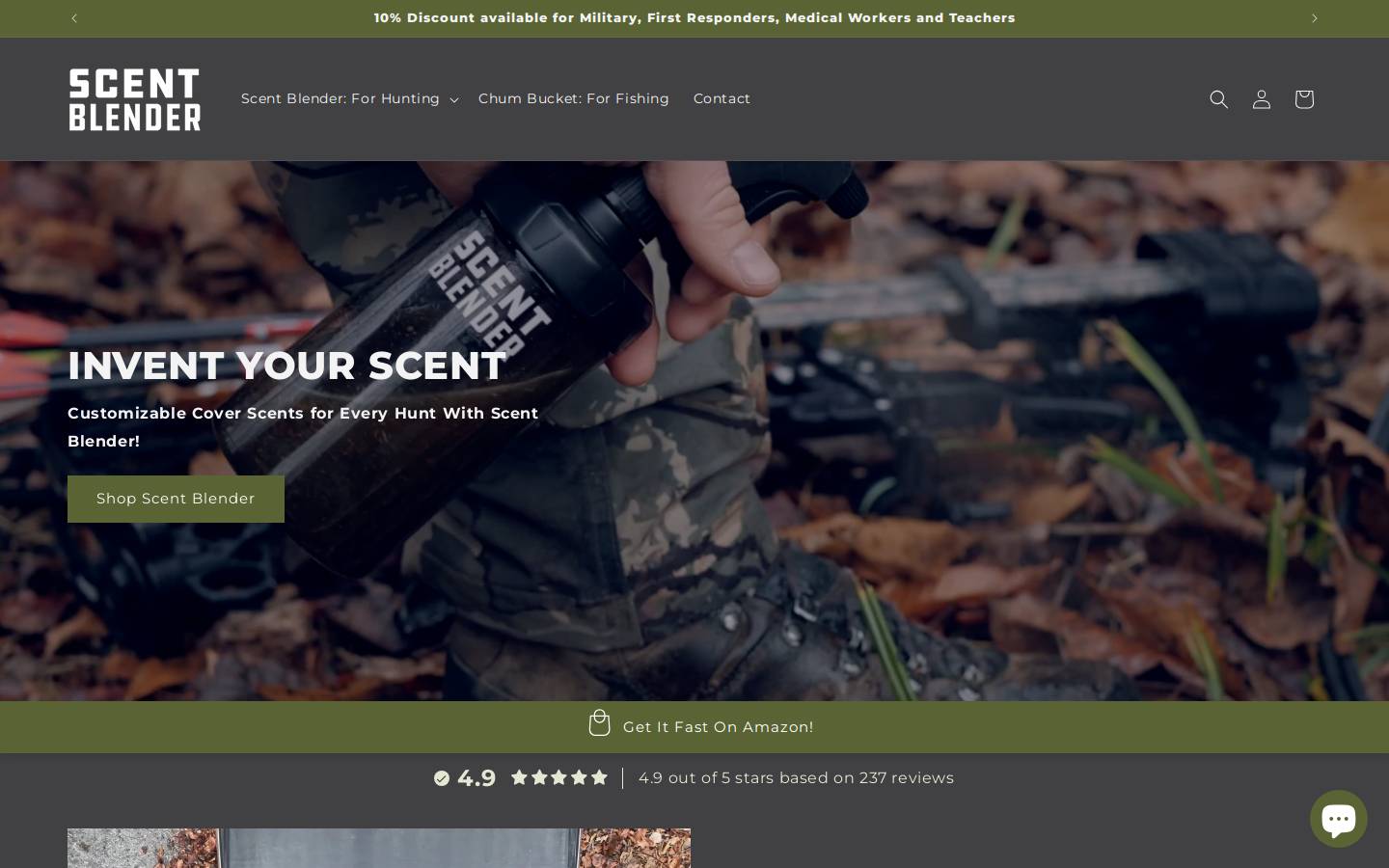Open the site search icon
This screenshot has width=1389, height=868.
coord(1219,99)
